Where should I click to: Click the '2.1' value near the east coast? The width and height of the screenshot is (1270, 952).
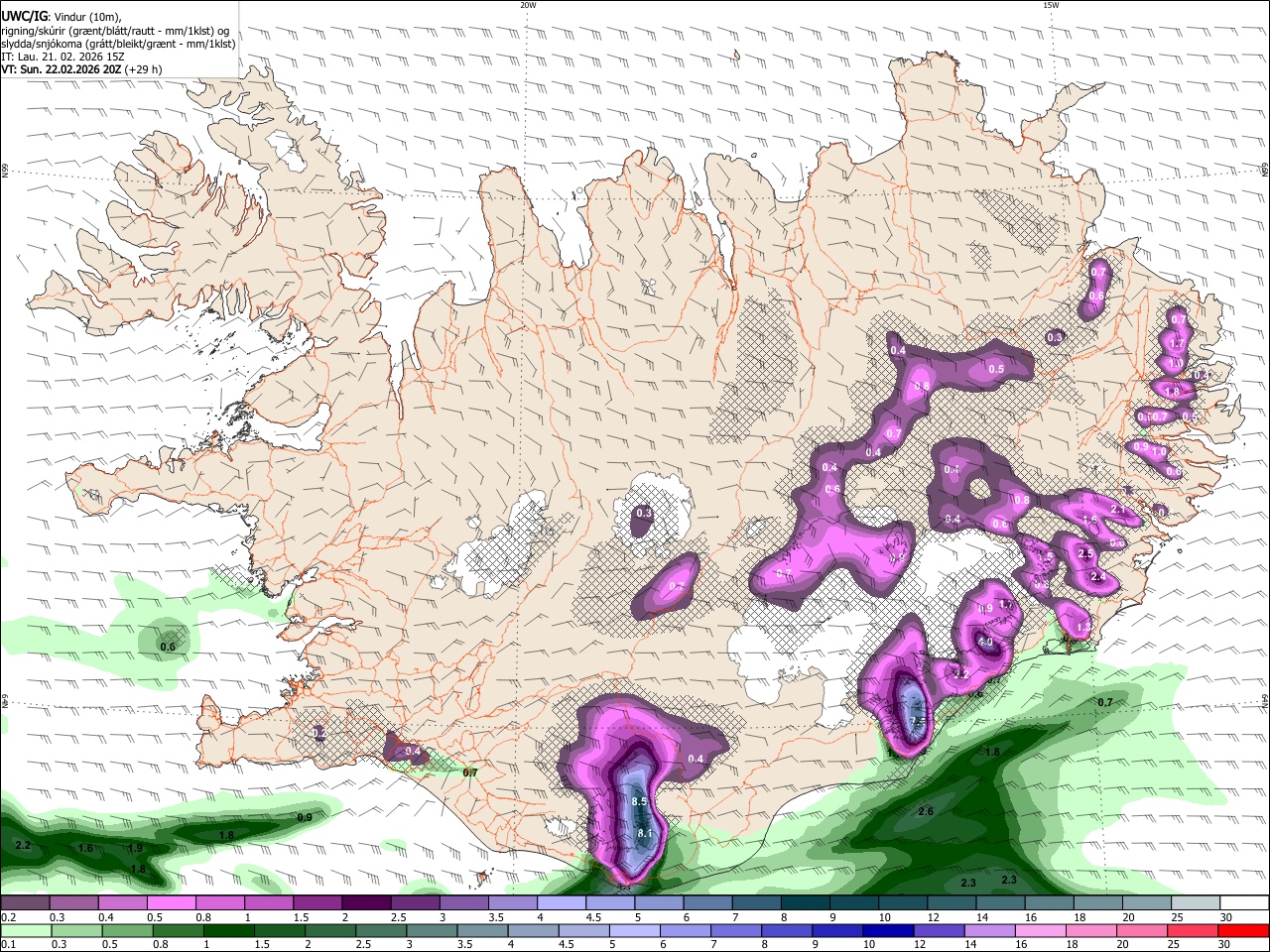click(1118, 510)
